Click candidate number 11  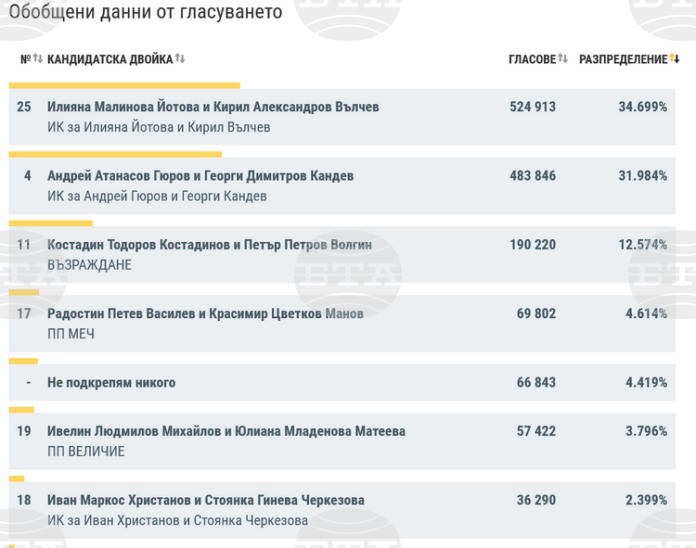24,244
